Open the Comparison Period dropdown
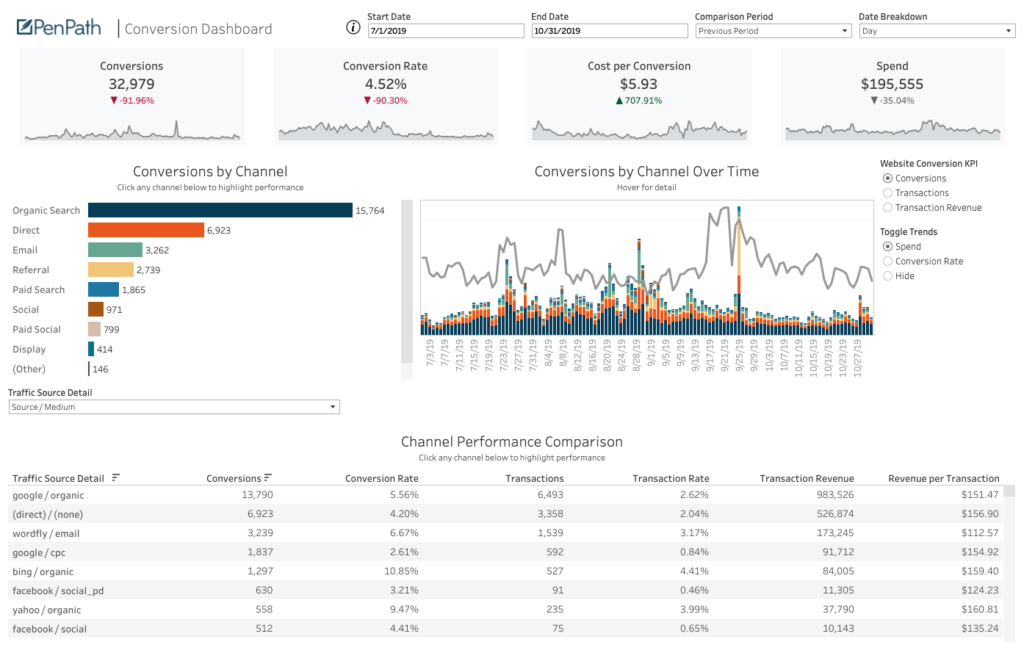This screenshot has height=650, width=1024. tap(771, 30)
